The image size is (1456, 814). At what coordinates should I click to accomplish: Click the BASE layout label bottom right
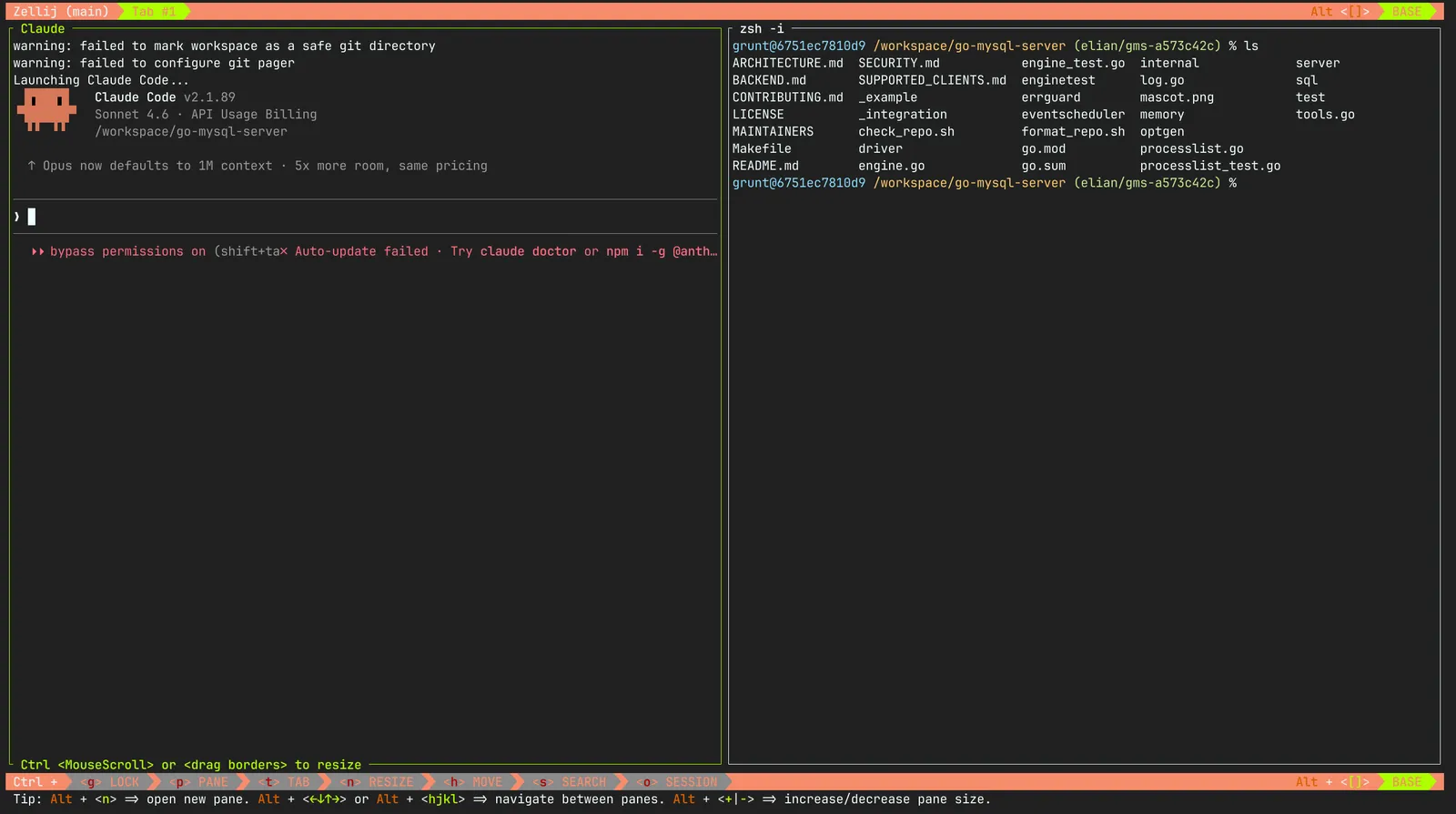click(1407, 782)
